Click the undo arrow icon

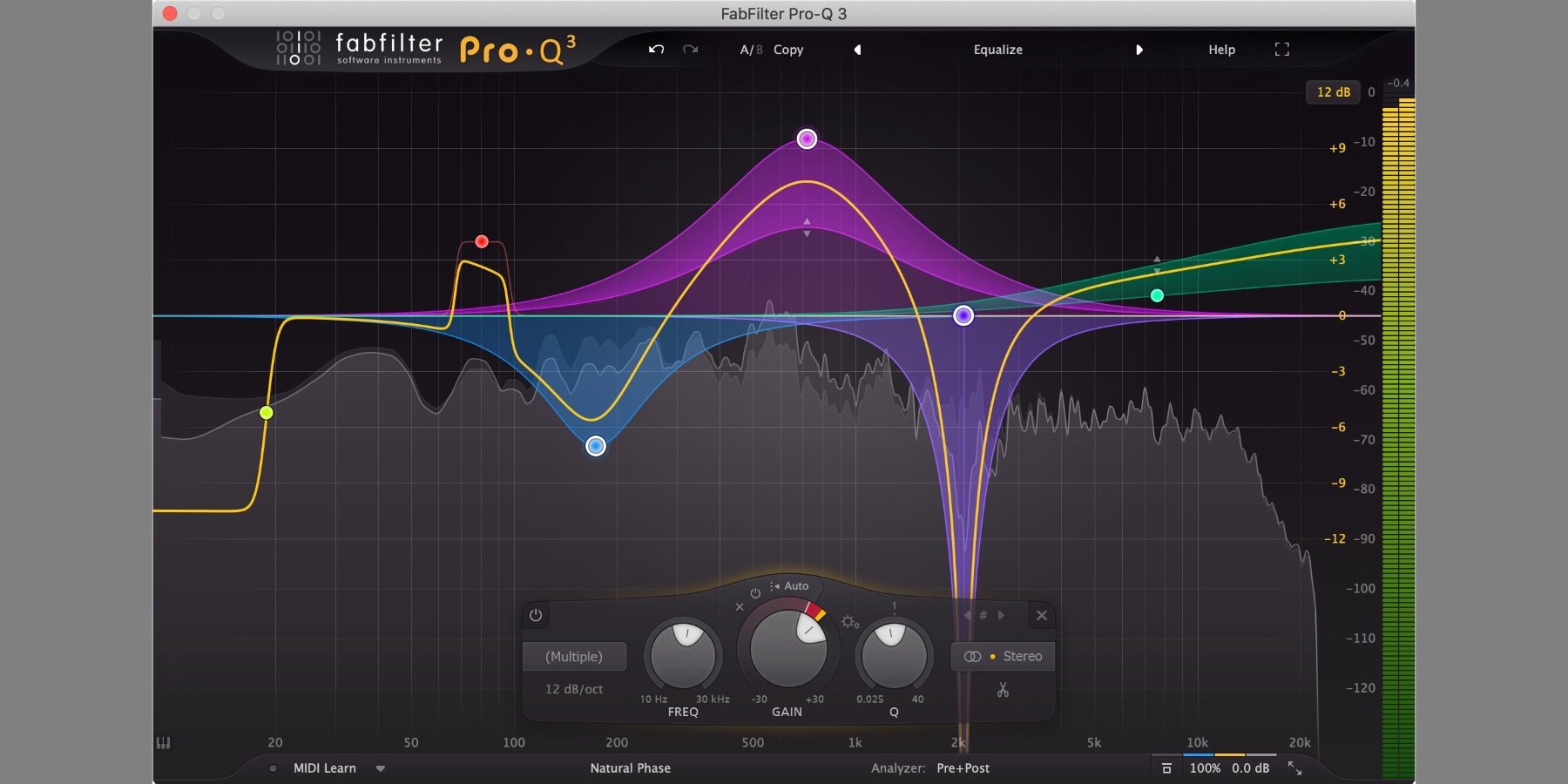pos(656,50)
